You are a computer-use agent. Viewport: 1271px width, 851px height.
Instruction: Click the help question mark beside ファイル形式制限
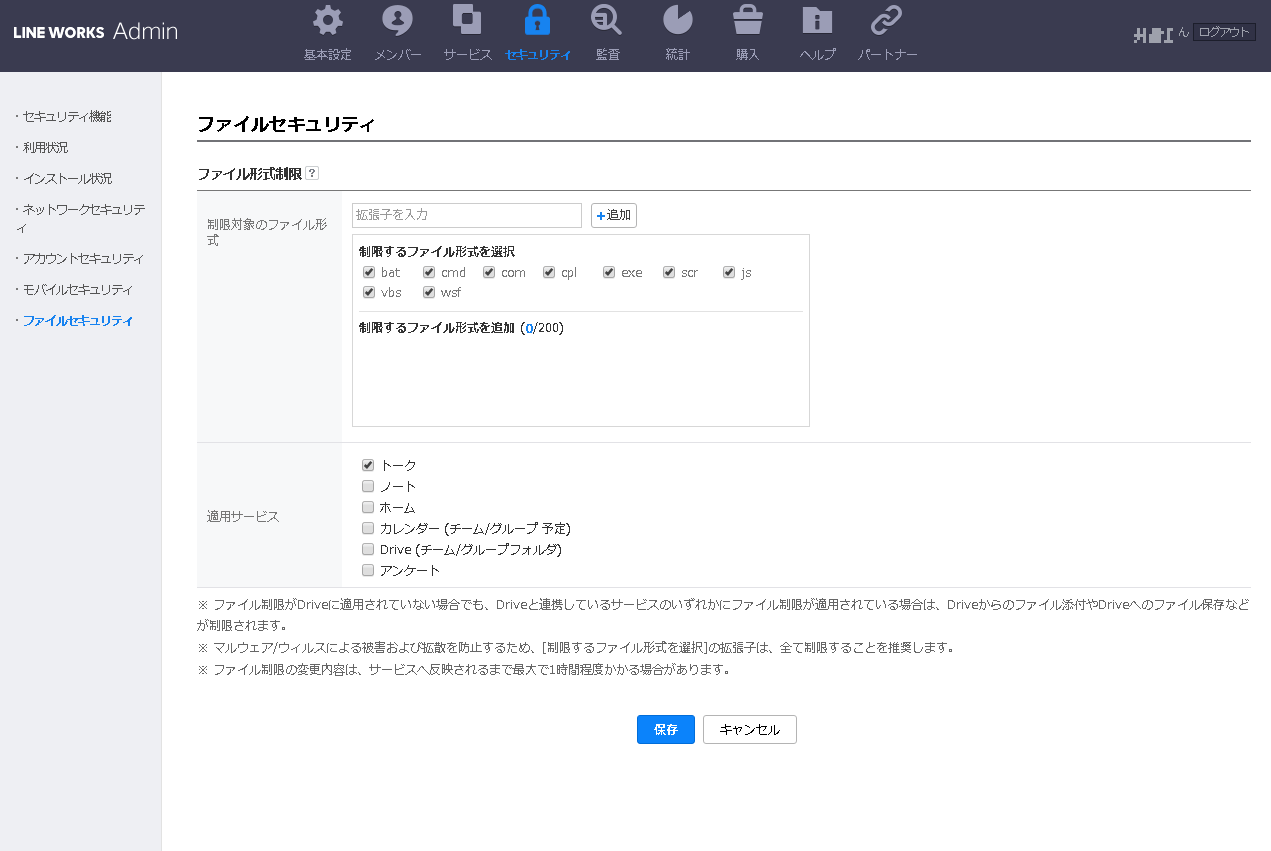312,173
